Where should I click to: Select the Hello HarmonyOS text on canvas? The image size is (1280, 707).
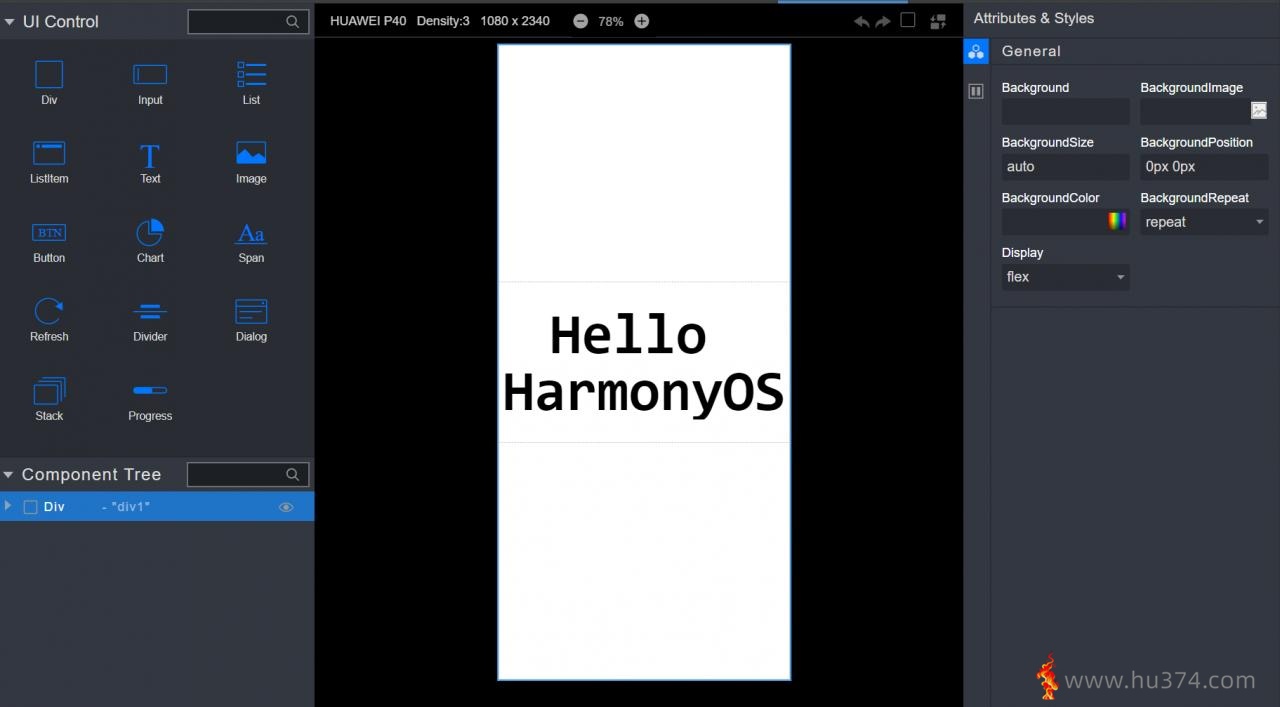click(x=643, y=363)
